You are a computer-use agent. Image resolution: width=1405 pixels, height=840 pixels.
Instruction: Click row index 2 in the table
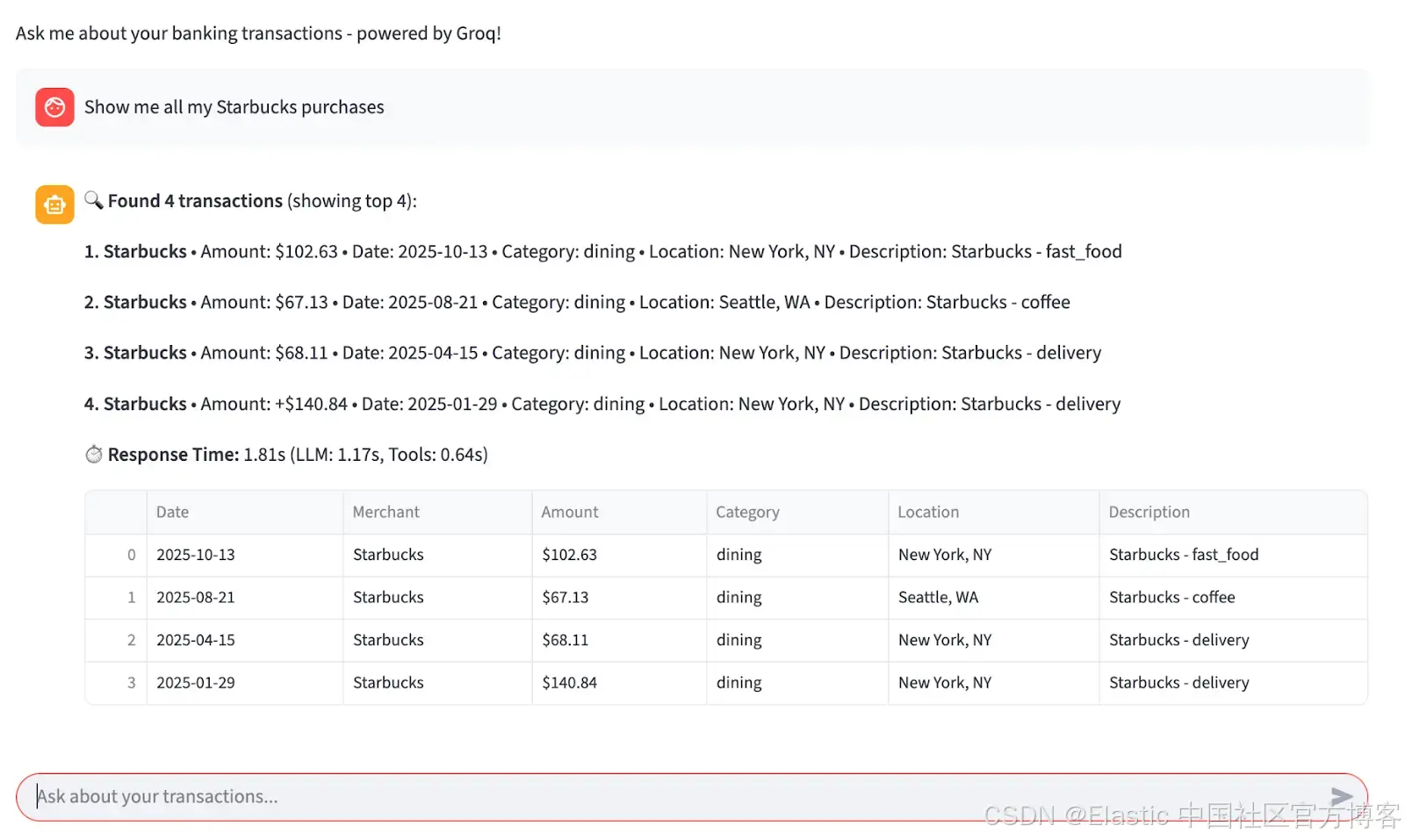(116, 641)
